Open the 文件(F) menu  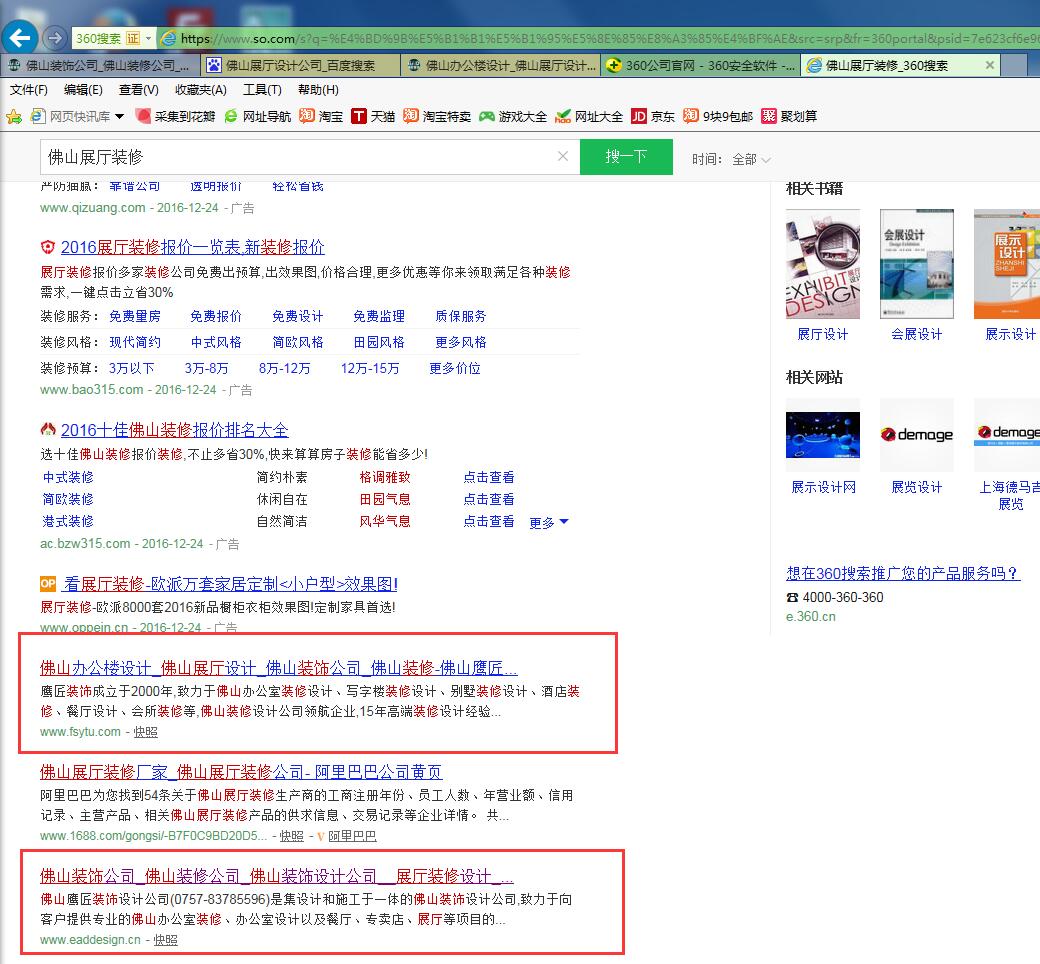click(x=29, y=90)
